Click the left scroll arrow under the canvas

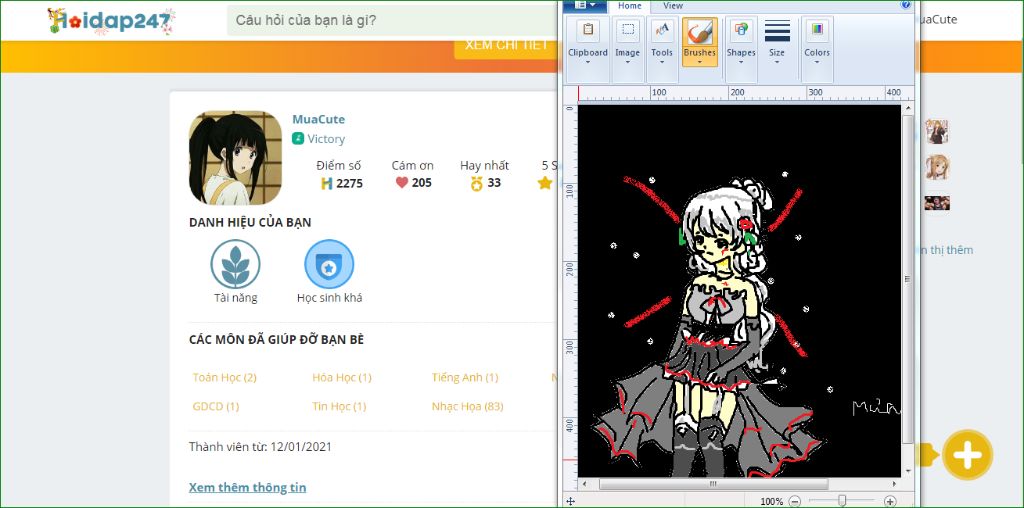click(x=584, y=484)
